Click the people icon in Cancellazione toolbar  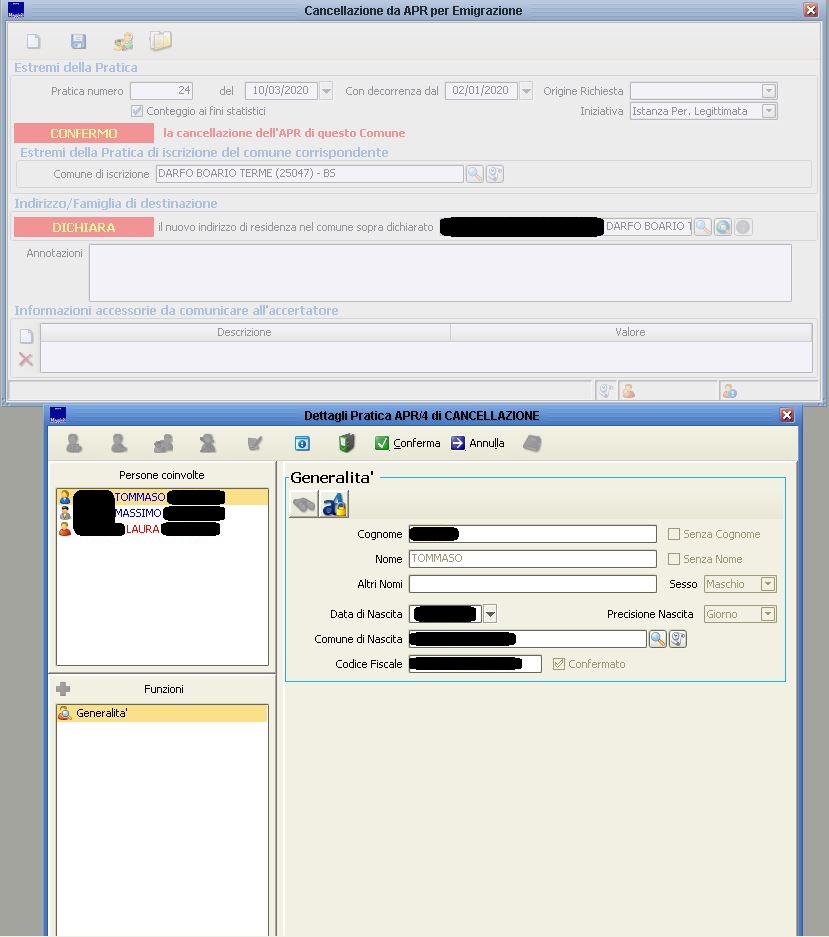[x=124, y=41]
